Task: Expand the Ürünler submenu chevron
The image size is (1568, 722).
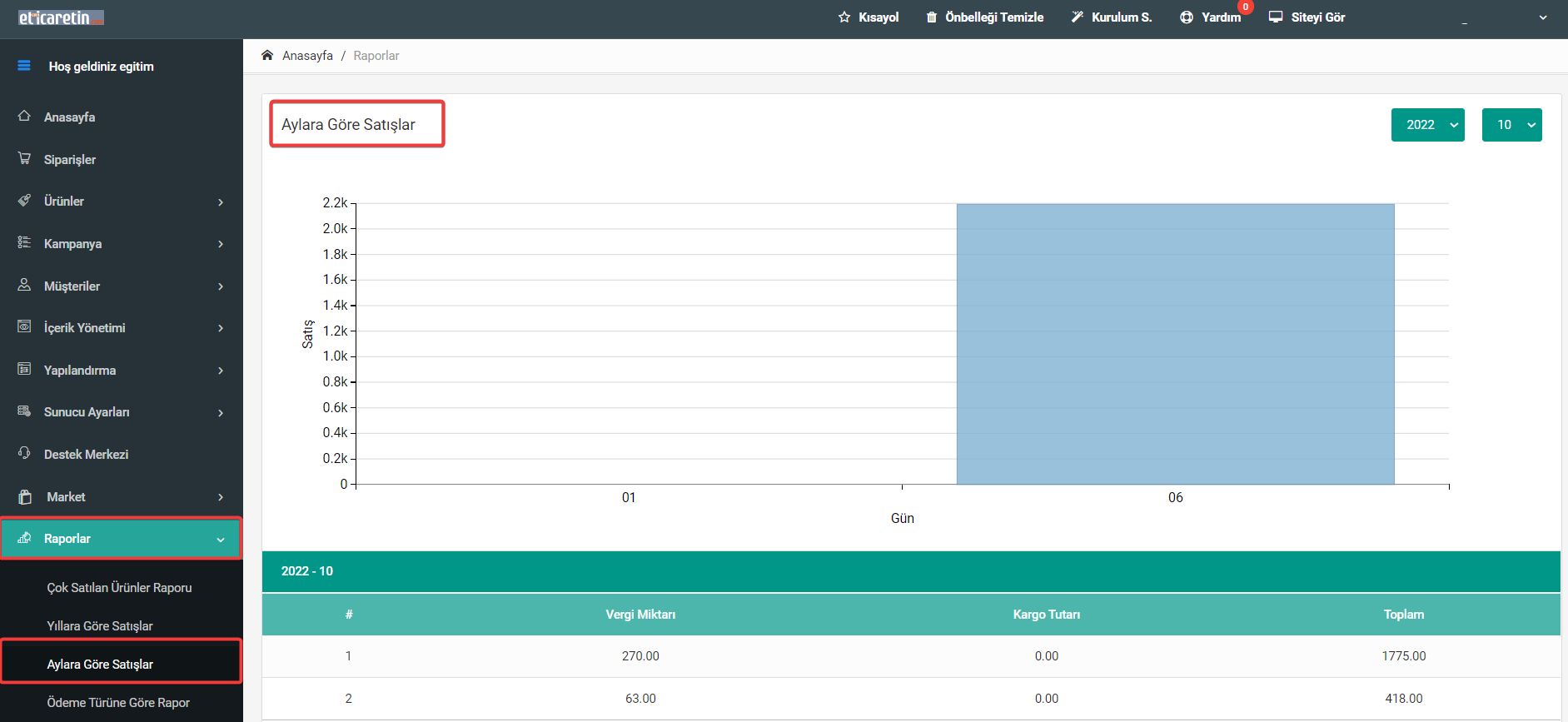Action: tap(221, 202)
